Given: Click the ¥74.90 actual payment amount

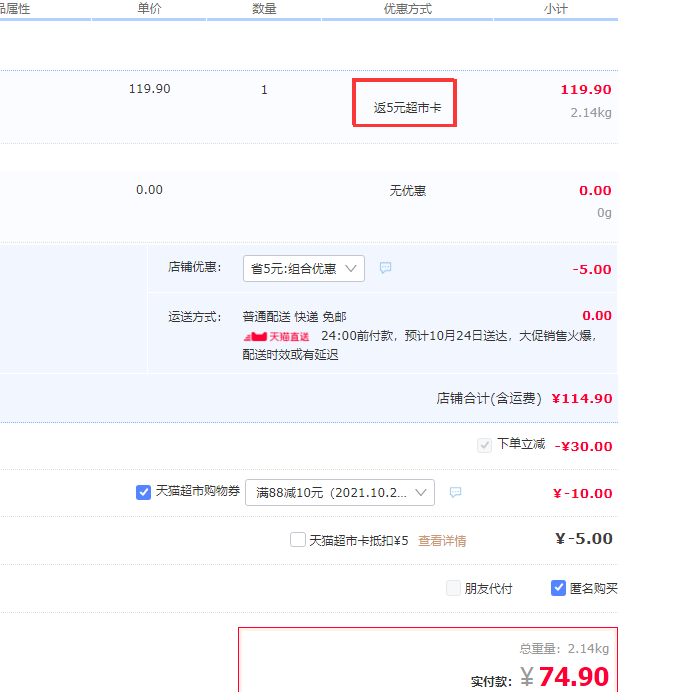Looking at the screenshot, I should point(565,676).
